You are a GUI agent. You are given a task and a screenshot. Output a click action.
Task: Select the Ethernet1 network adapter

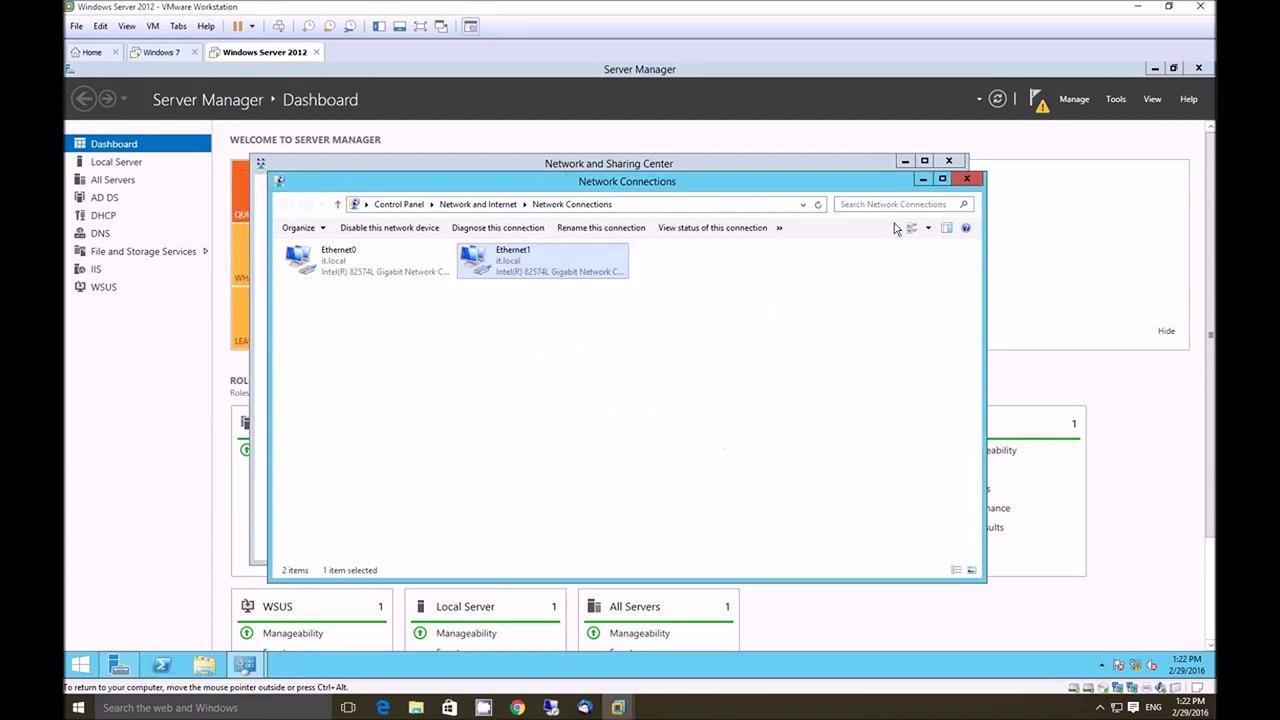[543, 261]
